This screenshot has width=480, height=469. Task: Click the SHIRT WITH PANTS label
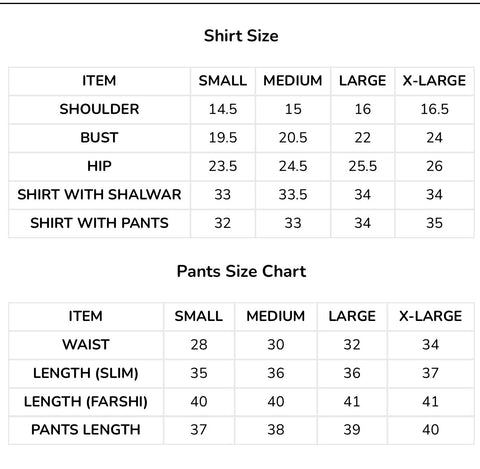pyautogui.click(x=99, y=223)
